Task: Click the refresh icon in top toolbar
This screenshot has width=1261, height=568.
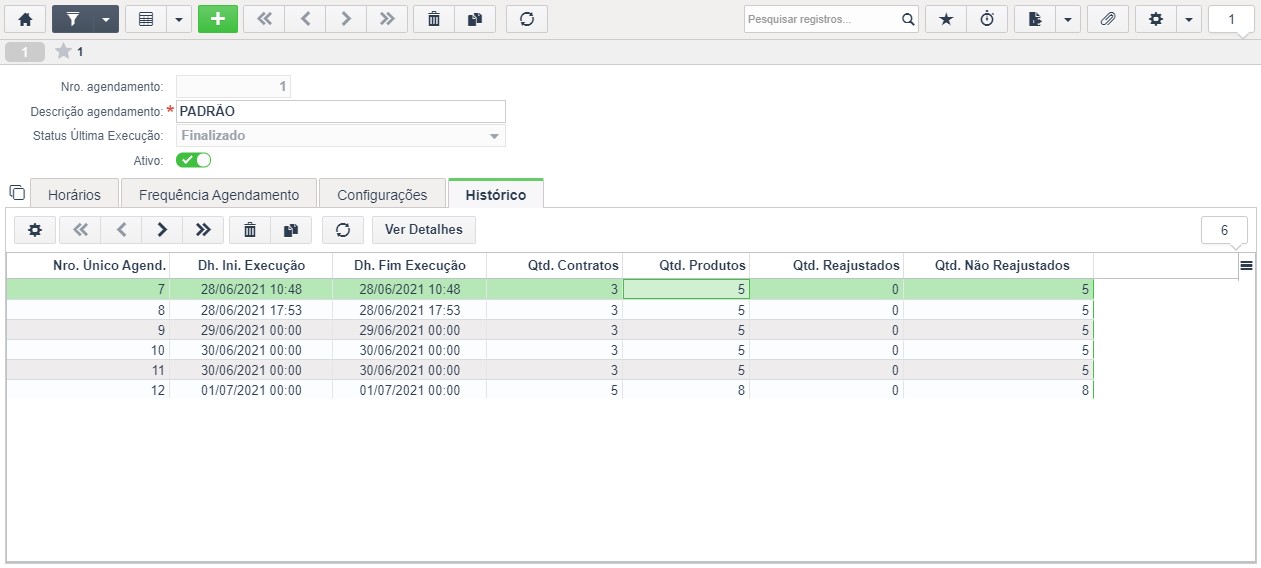Action: click(526, 19)
